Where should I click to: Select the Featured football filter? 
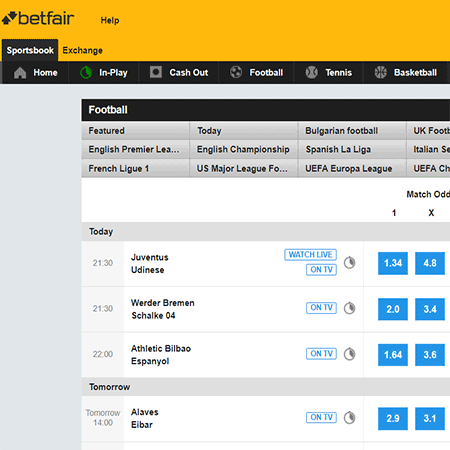(x=135, y=131)
